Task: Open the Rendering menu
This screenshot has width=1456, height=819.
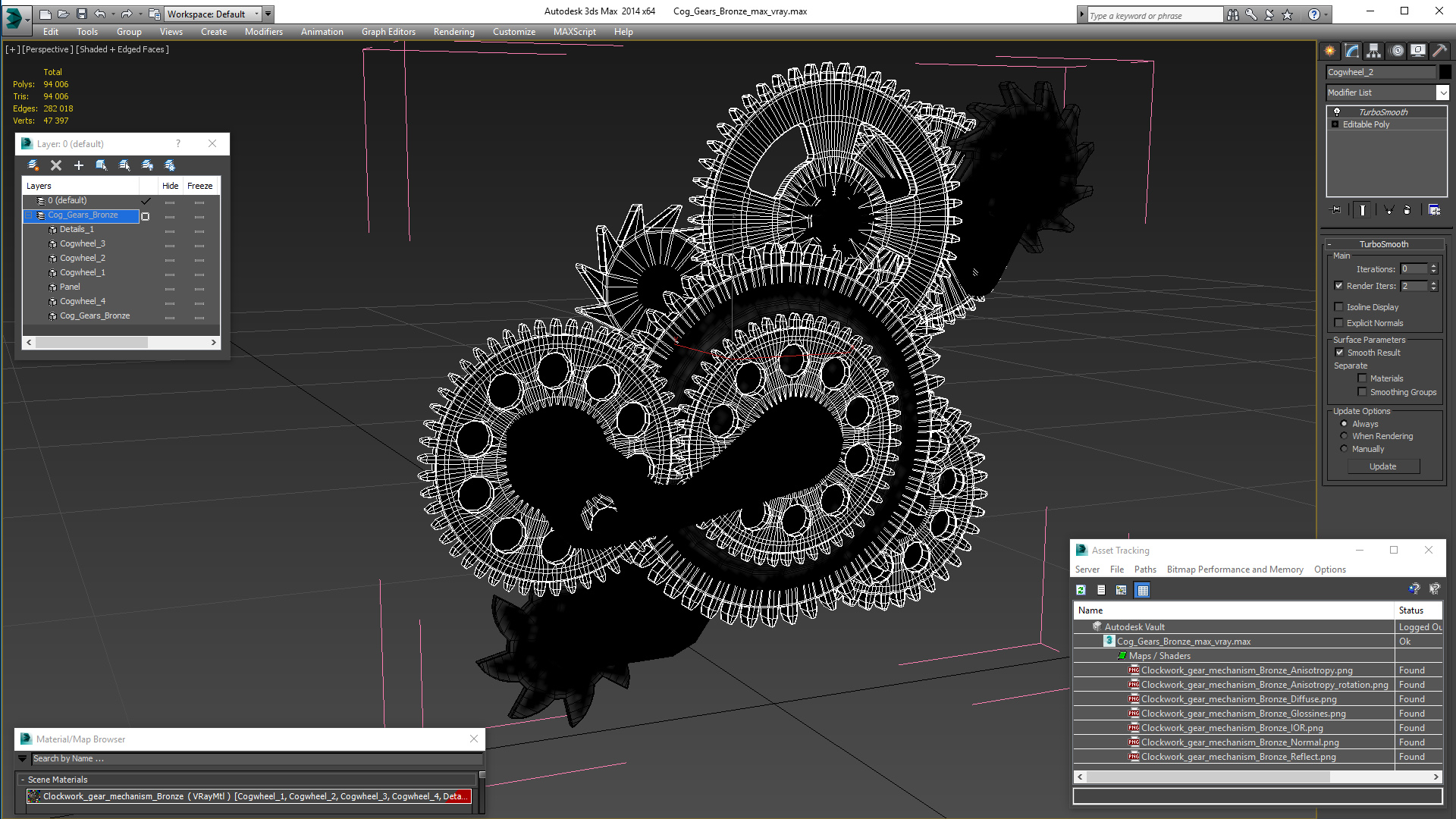Action: pyautogui.click(x=453, y=32)
